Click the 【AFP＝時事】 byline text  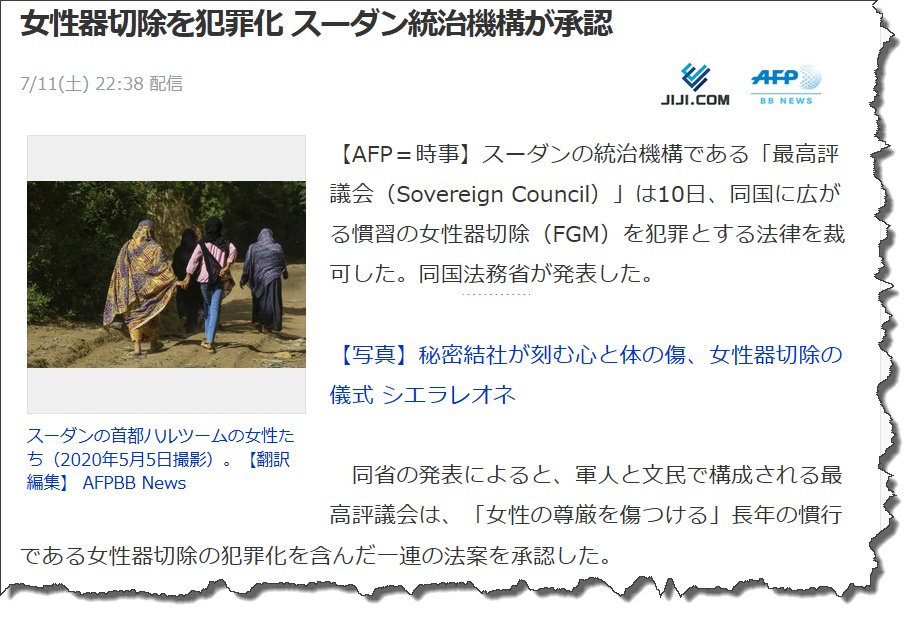point(405,154)
